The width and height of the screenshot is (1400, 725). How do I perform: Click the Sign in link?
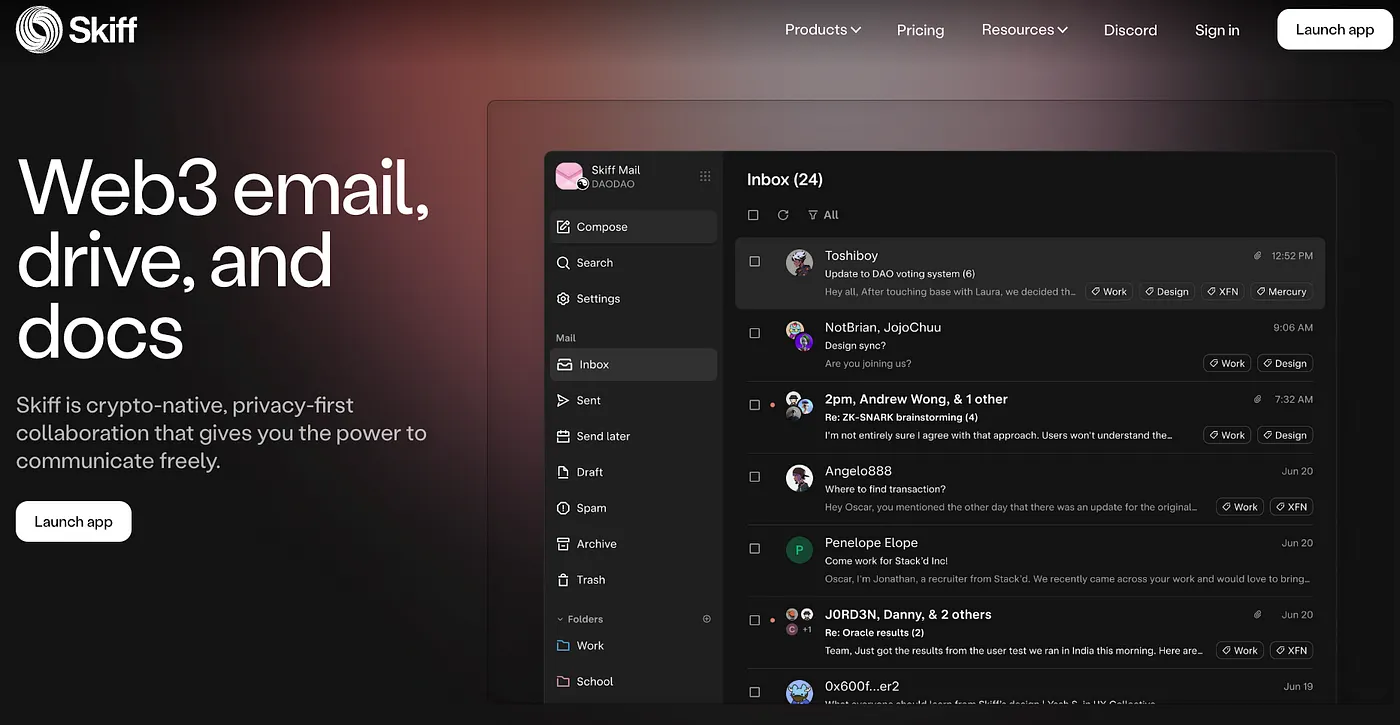(x=1217, y=30)
